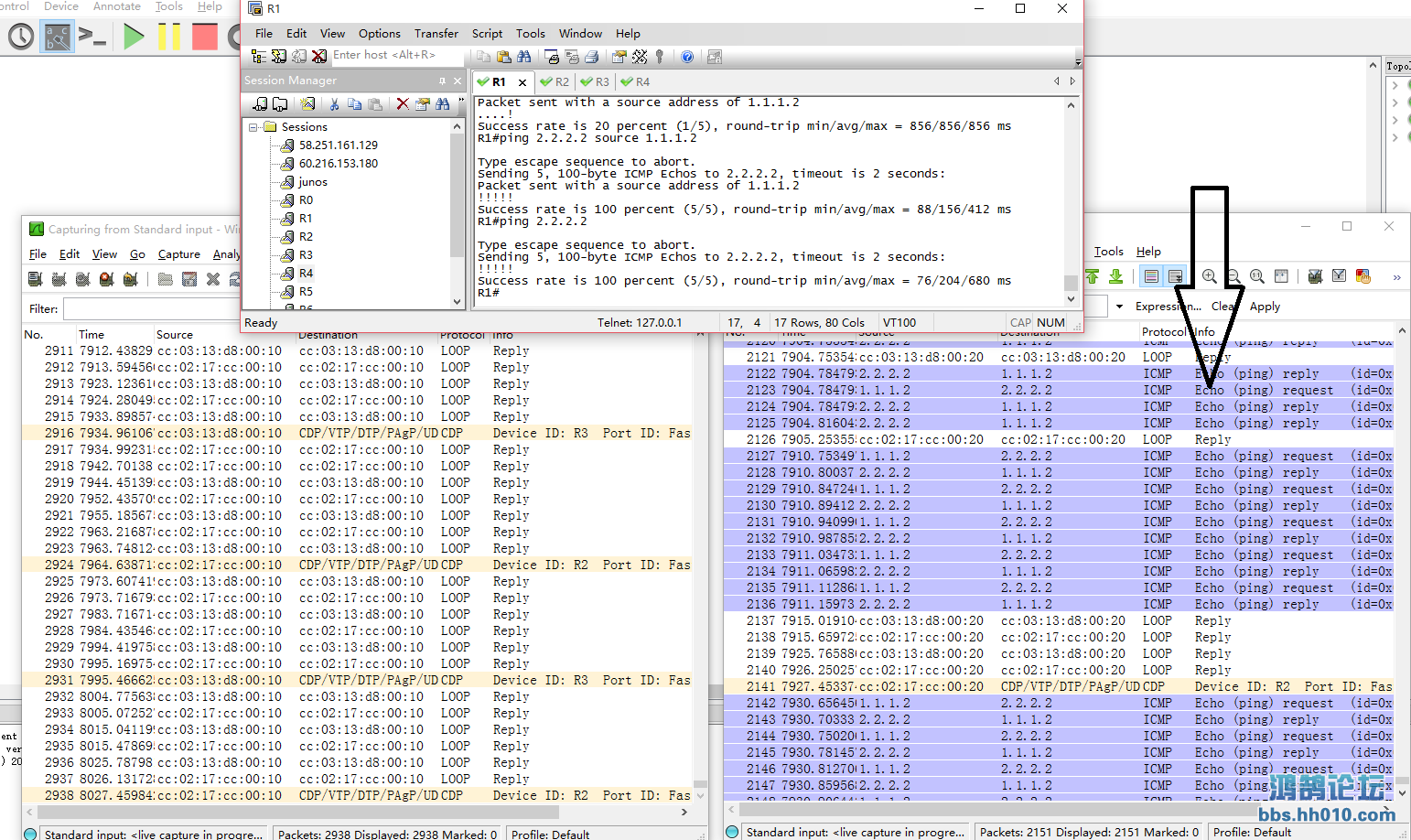Show previous tabs arrow in SecureCRT tab bar

pyautogui.click(x=1057, y=81)
